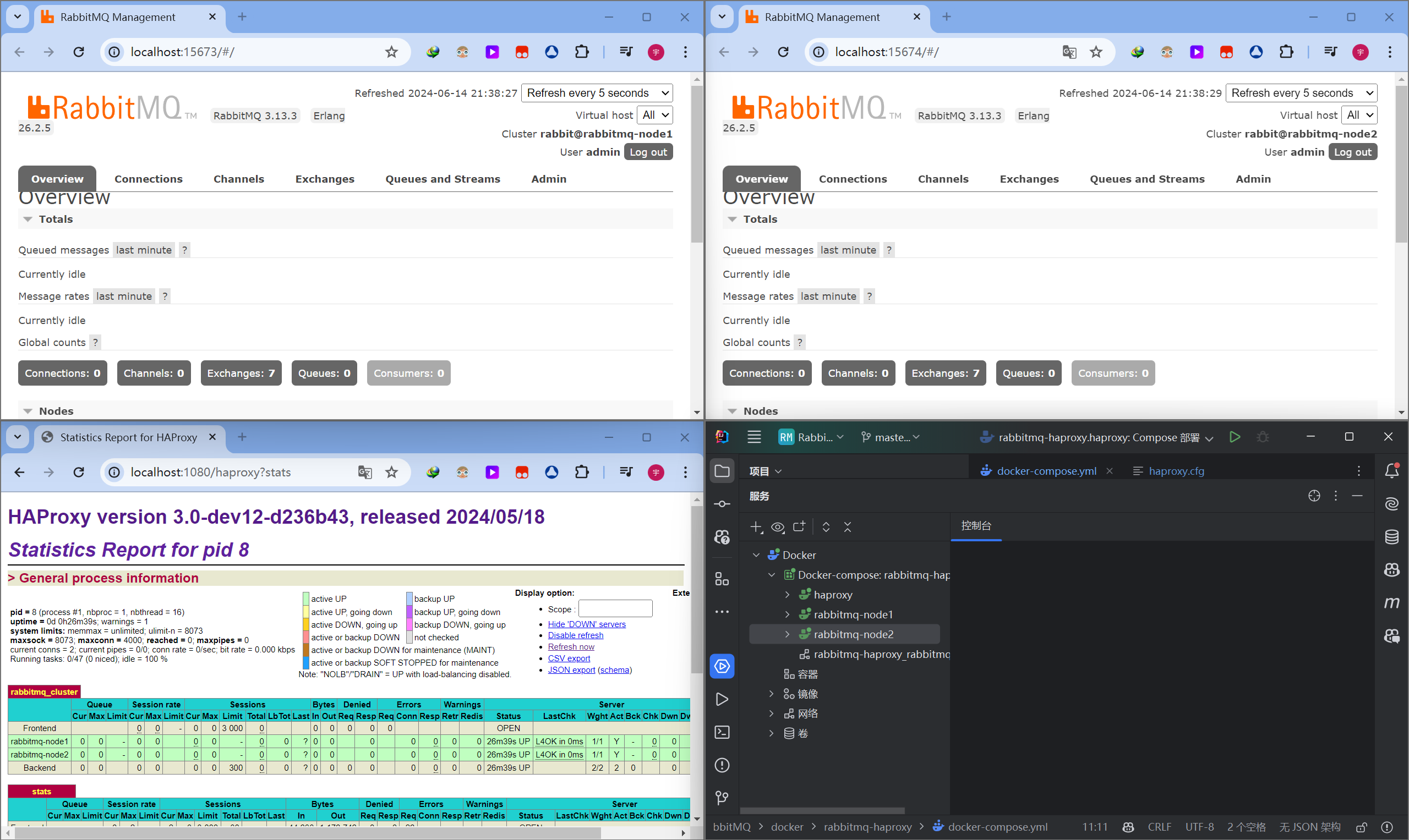Screen dimensions: 1409x840
Task: Switch to Connections tab in node1 window
Action: coord(149,179)
